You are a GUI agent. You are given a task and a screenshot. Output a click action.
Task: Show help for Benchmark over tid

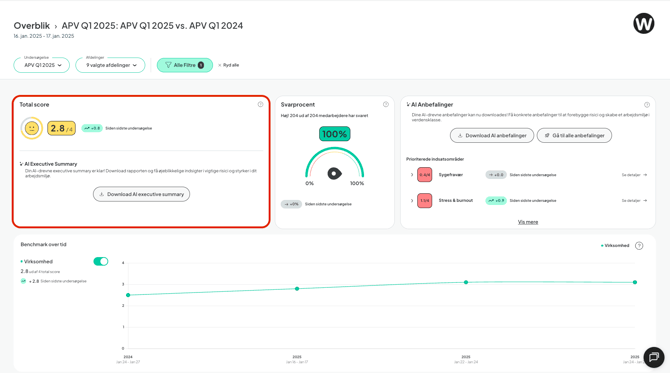click(639, 246)
